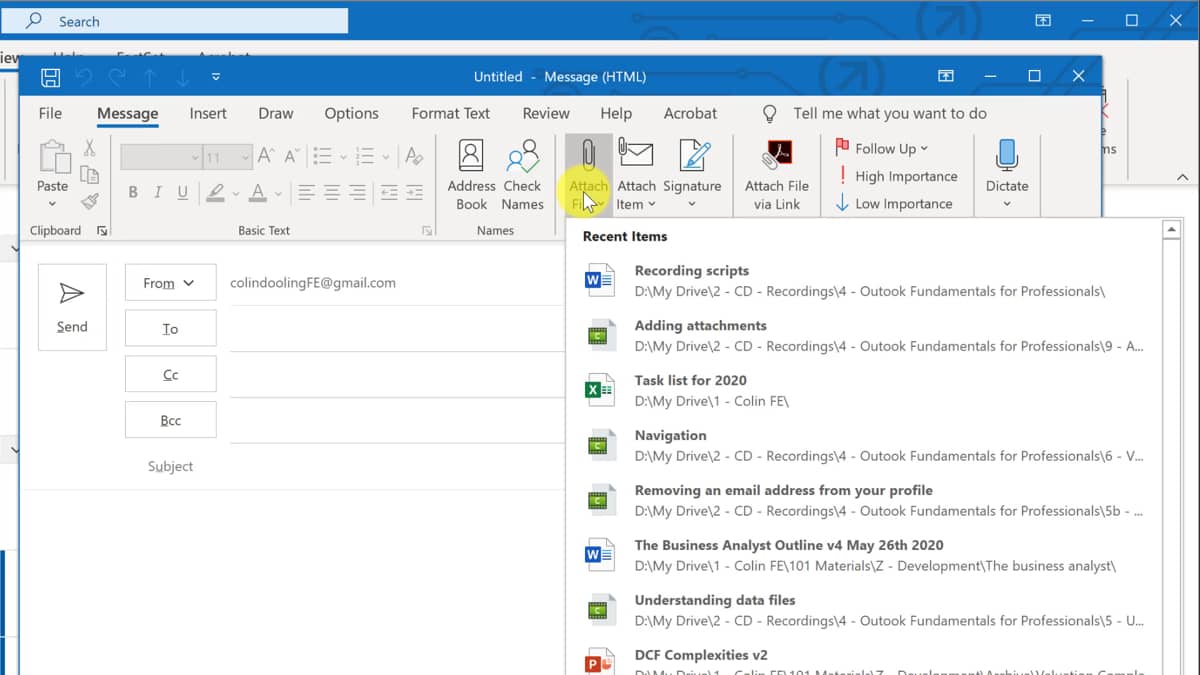Toggle Italic formatting
Screen dimensions: 1200x675
pos(158,193)
